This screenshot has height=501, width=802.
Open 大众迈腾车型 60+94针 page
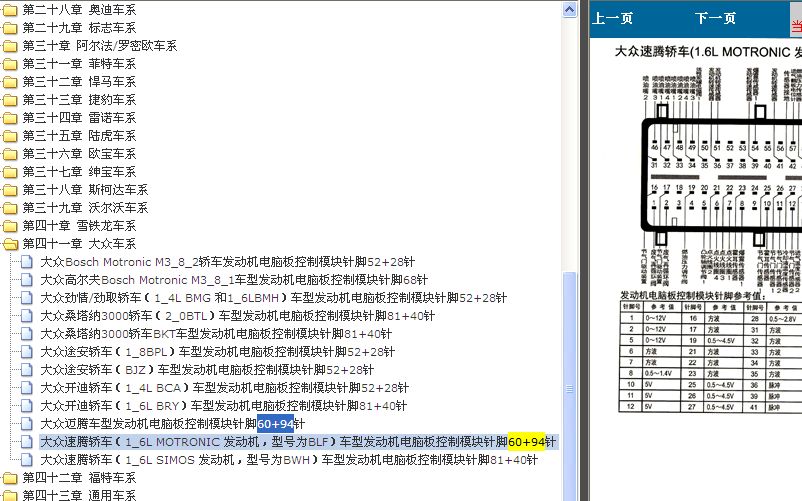[x=172, y=424]
